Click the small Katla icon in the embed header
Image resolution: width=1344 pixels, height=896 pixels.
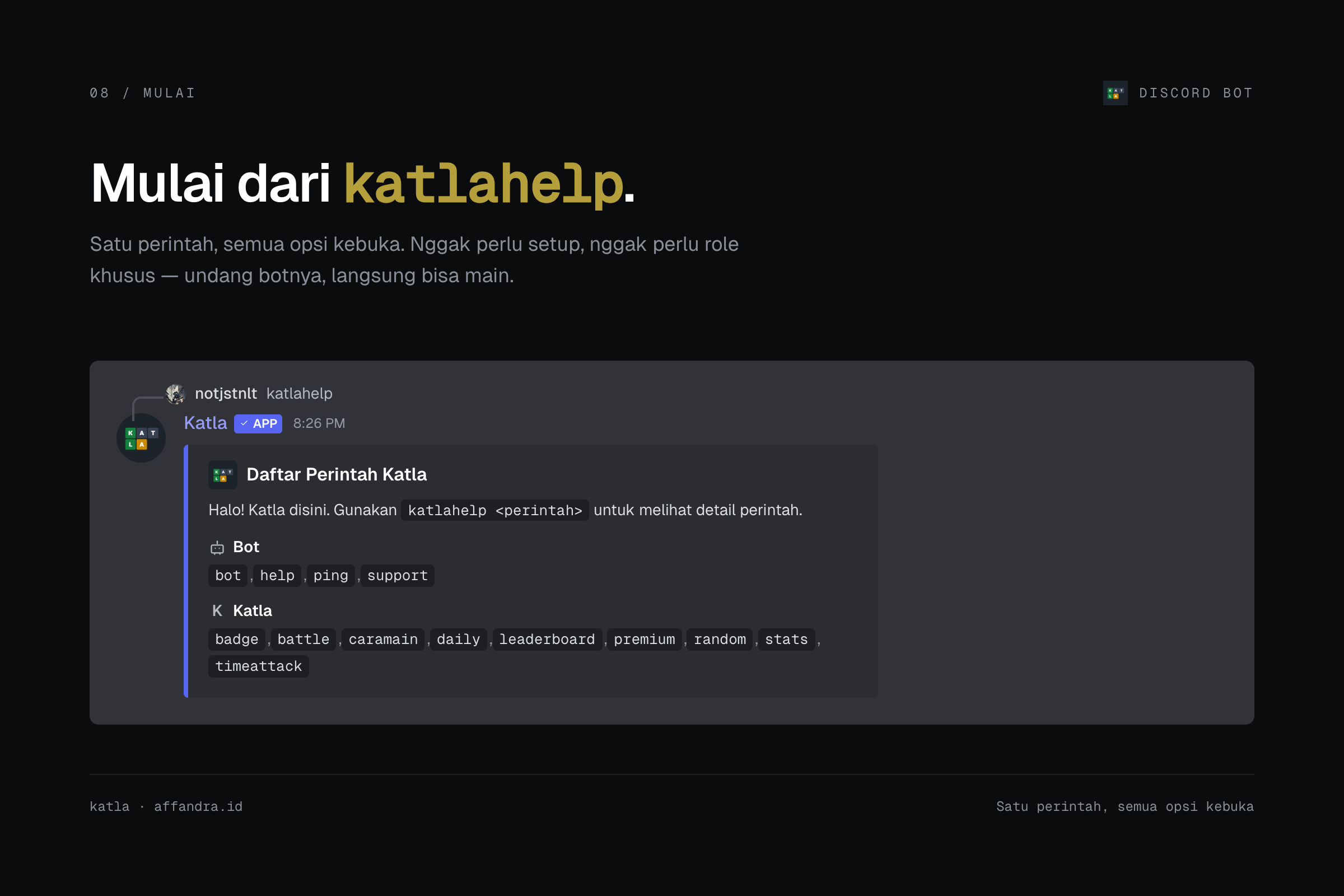(x=223, y=474)
